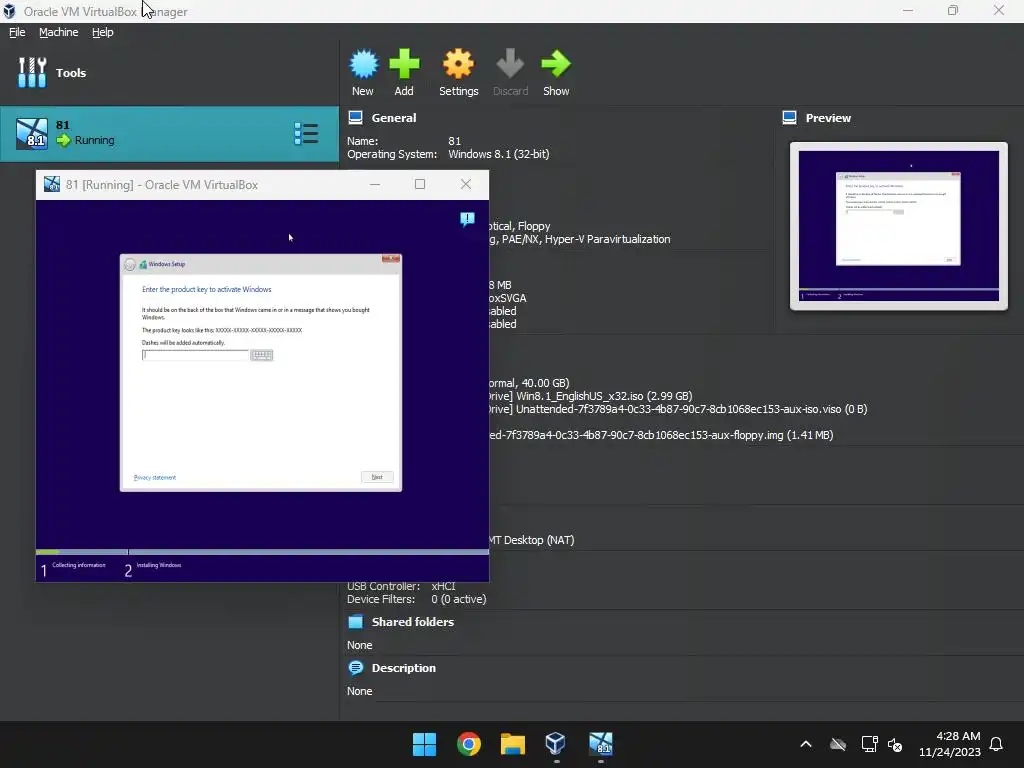Launch Google Chrome from taskbar
This screenshot has height=768, width=1024.
point(468,744)
